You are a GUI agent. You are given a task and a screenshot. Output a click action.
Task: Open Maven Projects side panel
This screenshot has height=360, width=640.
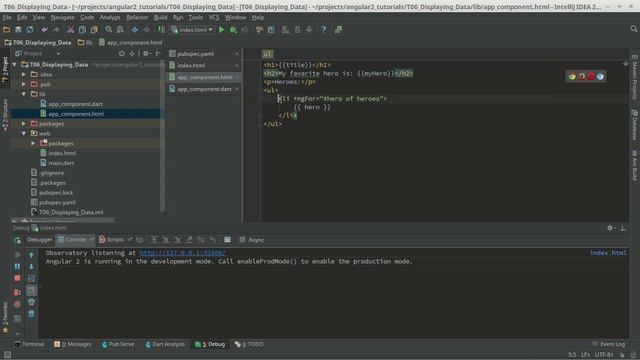pos(635,77)
